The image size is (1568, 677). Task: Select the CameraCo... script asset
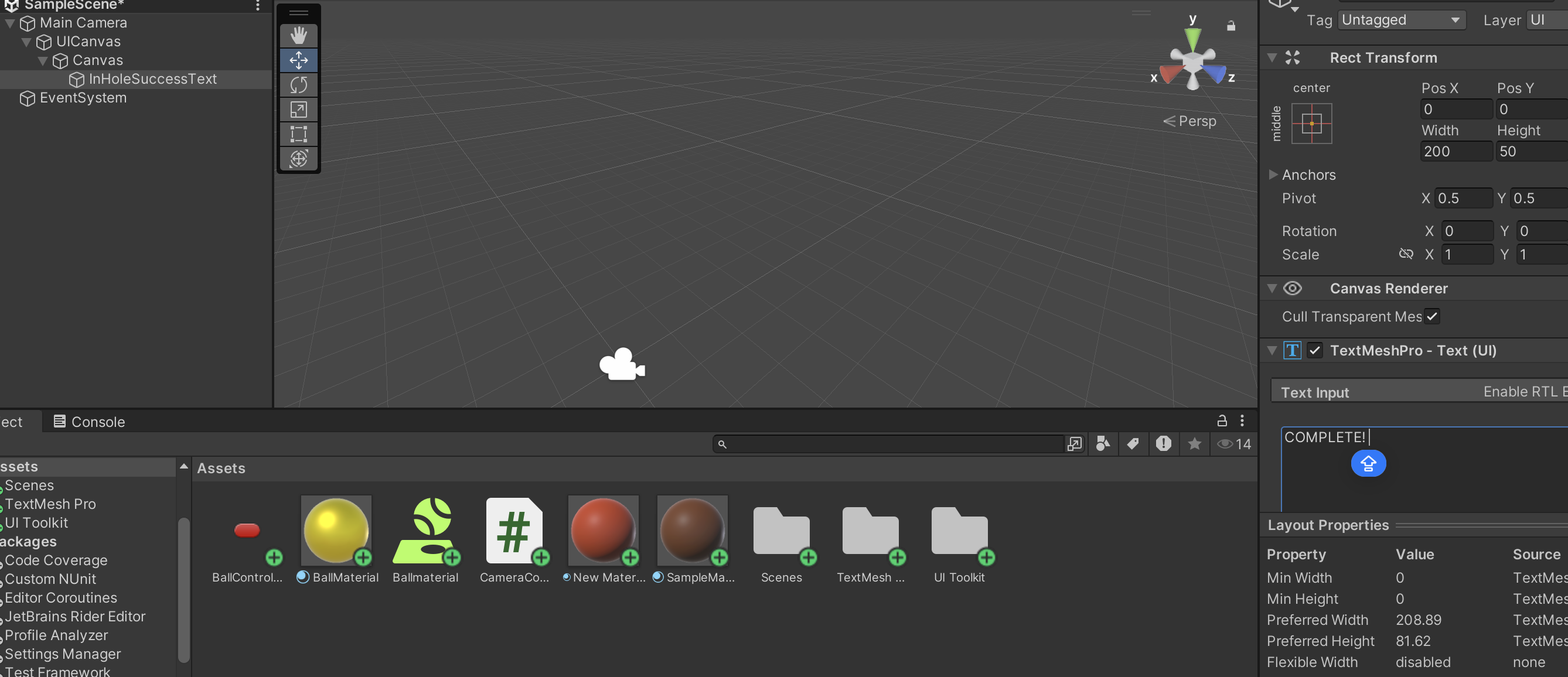pos(514,540)
